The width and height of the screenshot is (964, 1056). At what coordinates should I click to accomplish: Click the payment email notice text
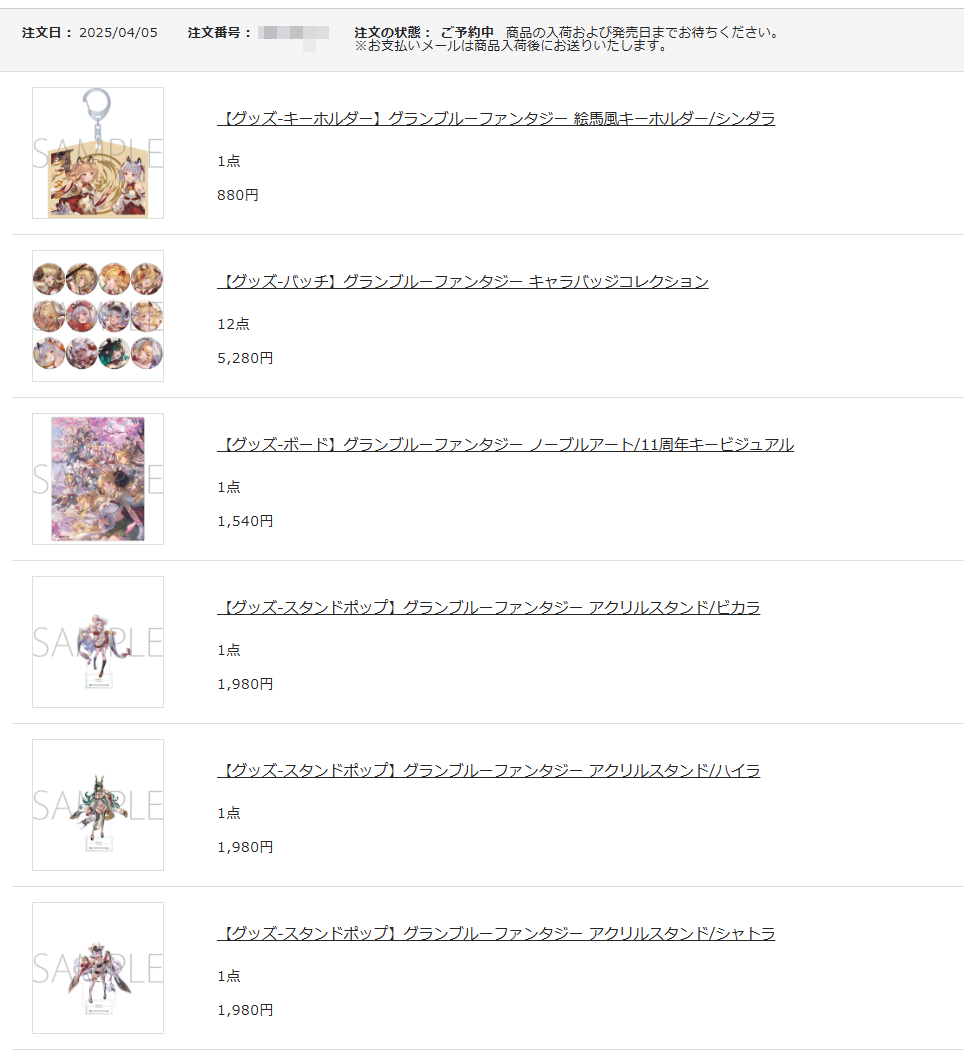point(511,46)
